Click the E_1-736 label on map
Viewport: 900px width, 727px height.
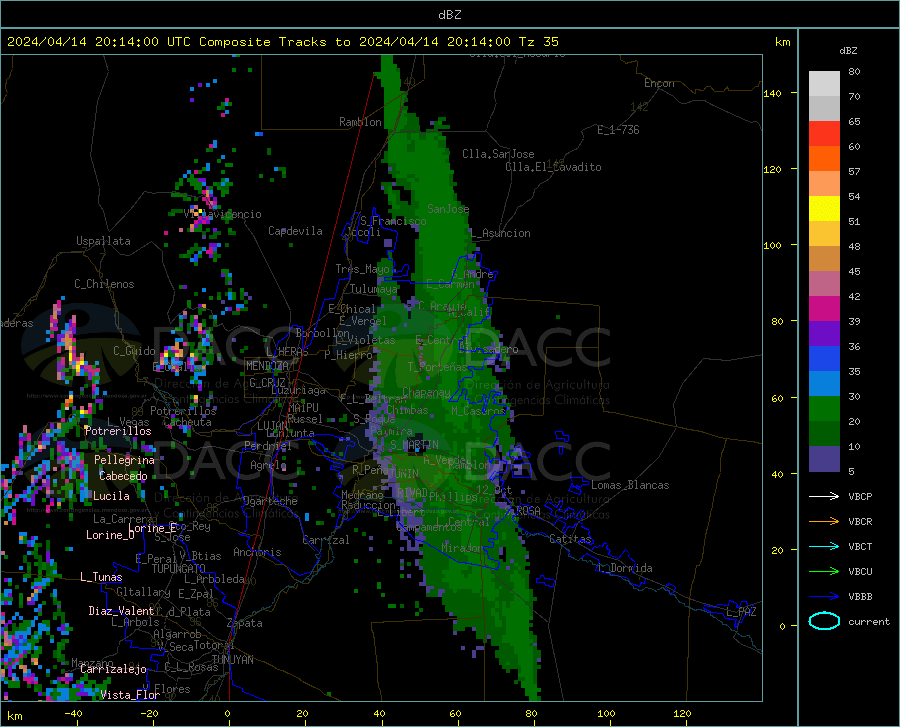618,130
